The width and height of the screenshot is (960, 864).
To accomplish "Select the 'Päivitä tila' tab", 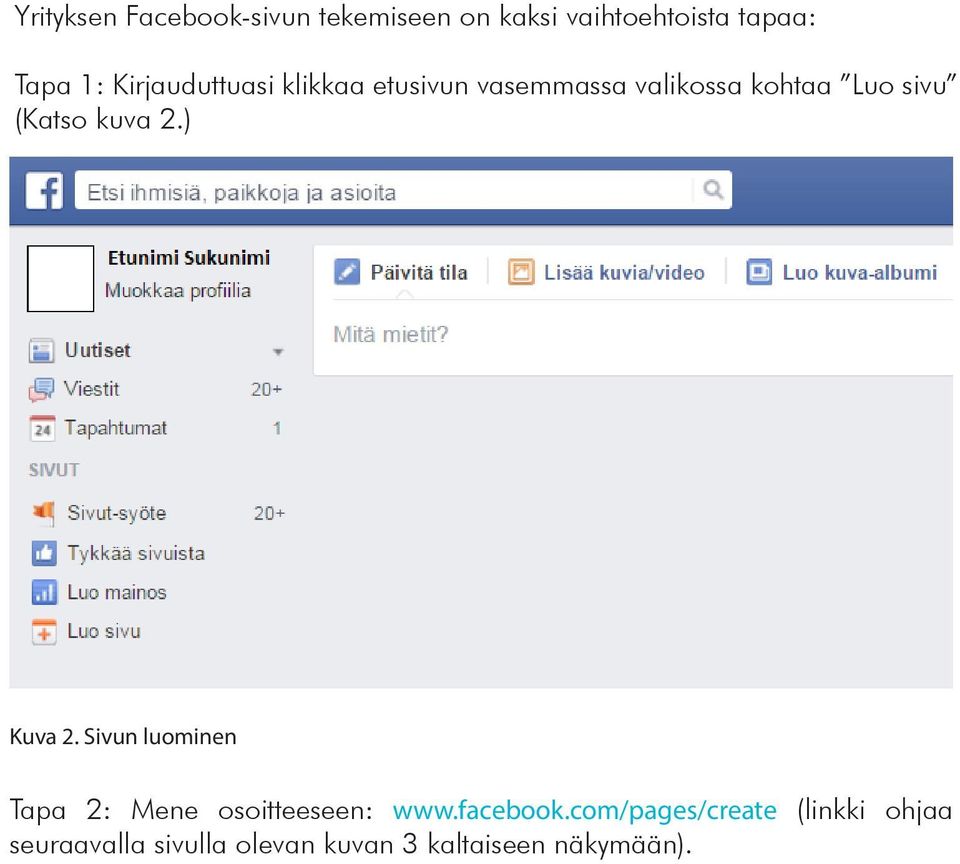I will 419,272.
